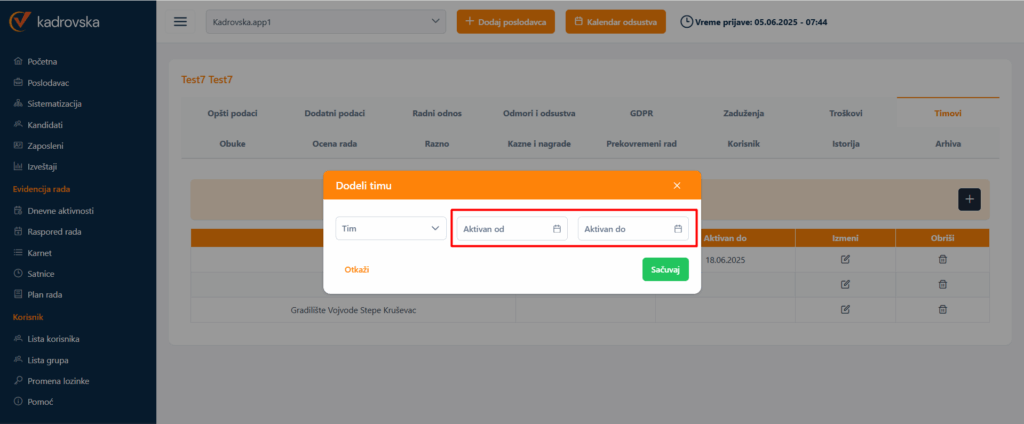
Task: Click the black plus add button
Action: click(x=969, y=199)
